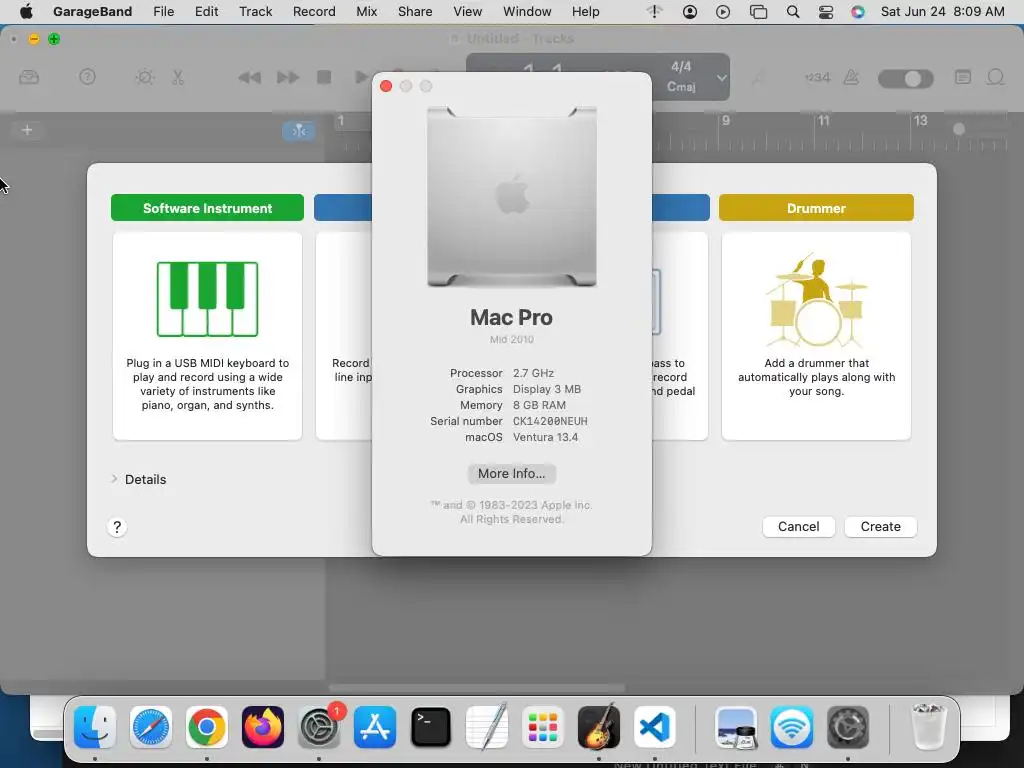1024x768 pixels.
Task: Choose the yellow drummer kit thumbnail
Action: [816, 300]
